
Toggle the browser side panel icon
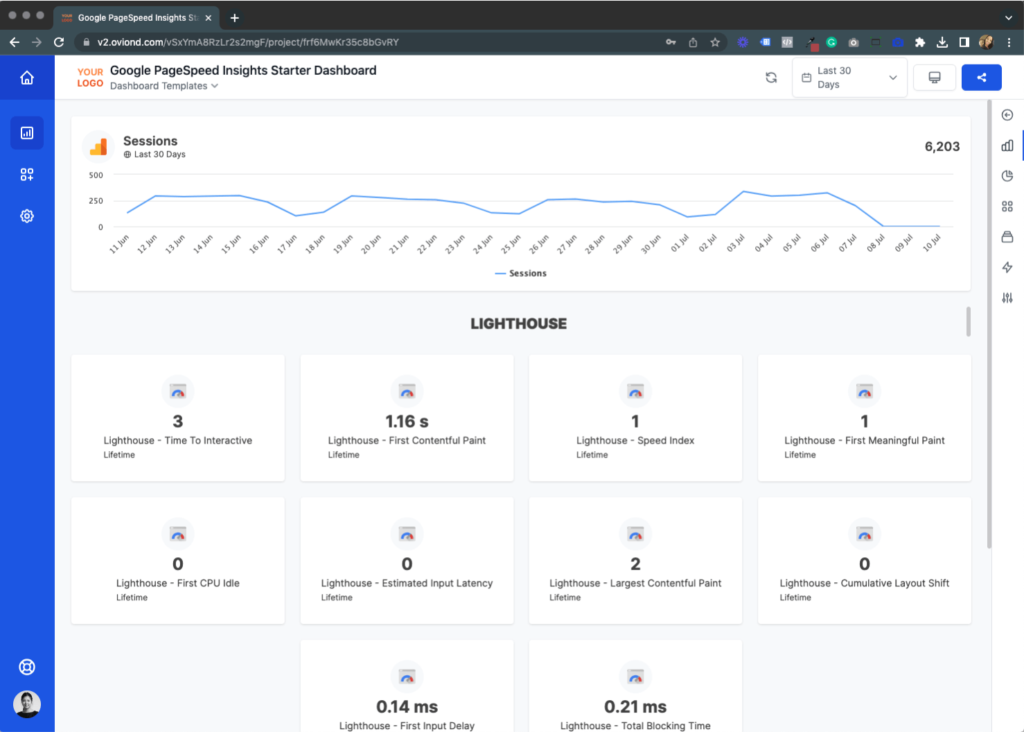pyautogui.click(x=964, y=42)
